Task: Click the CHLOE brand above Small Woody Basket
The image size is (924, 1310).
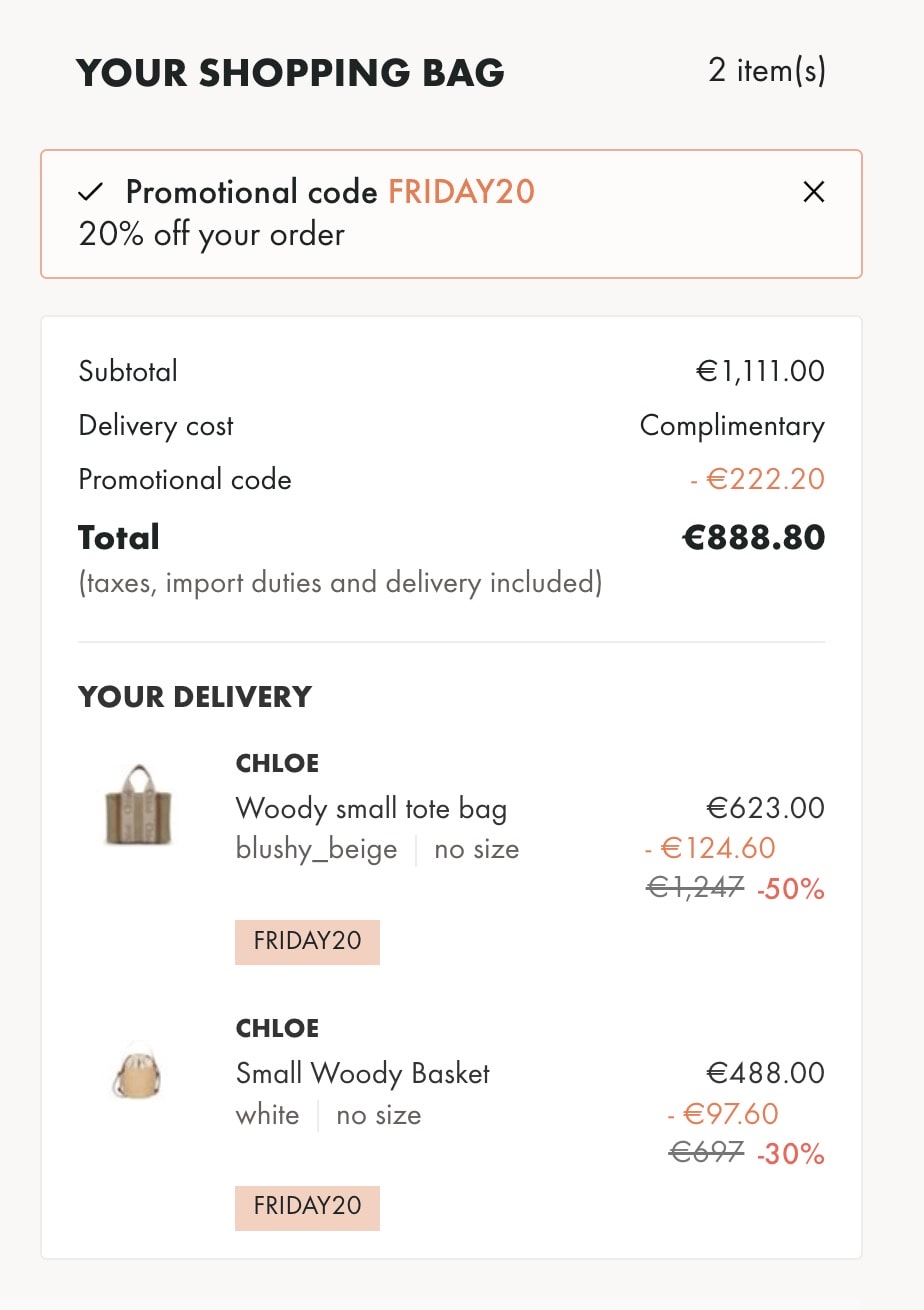Action: click(x=277, y=1029)
